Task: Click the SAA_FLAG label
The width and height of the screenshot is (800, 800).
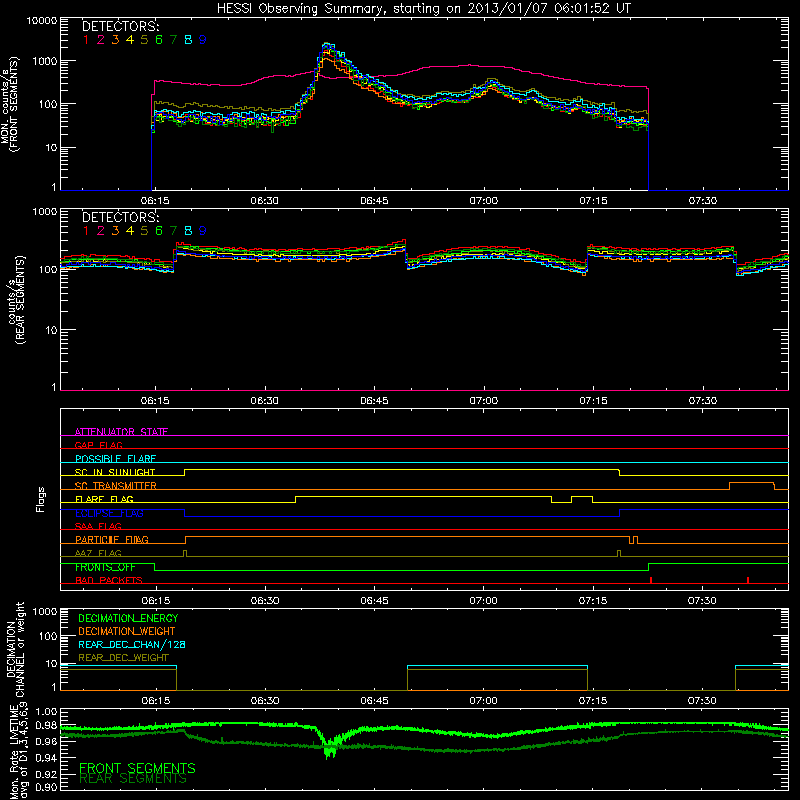Action: coord(98,526)
